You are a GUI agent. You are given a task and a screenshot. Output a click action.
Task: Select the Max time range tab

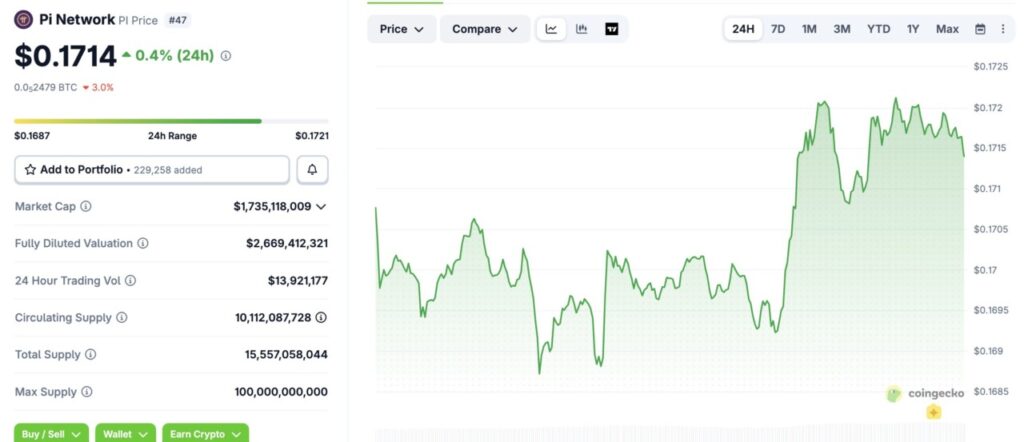(947, 29)
